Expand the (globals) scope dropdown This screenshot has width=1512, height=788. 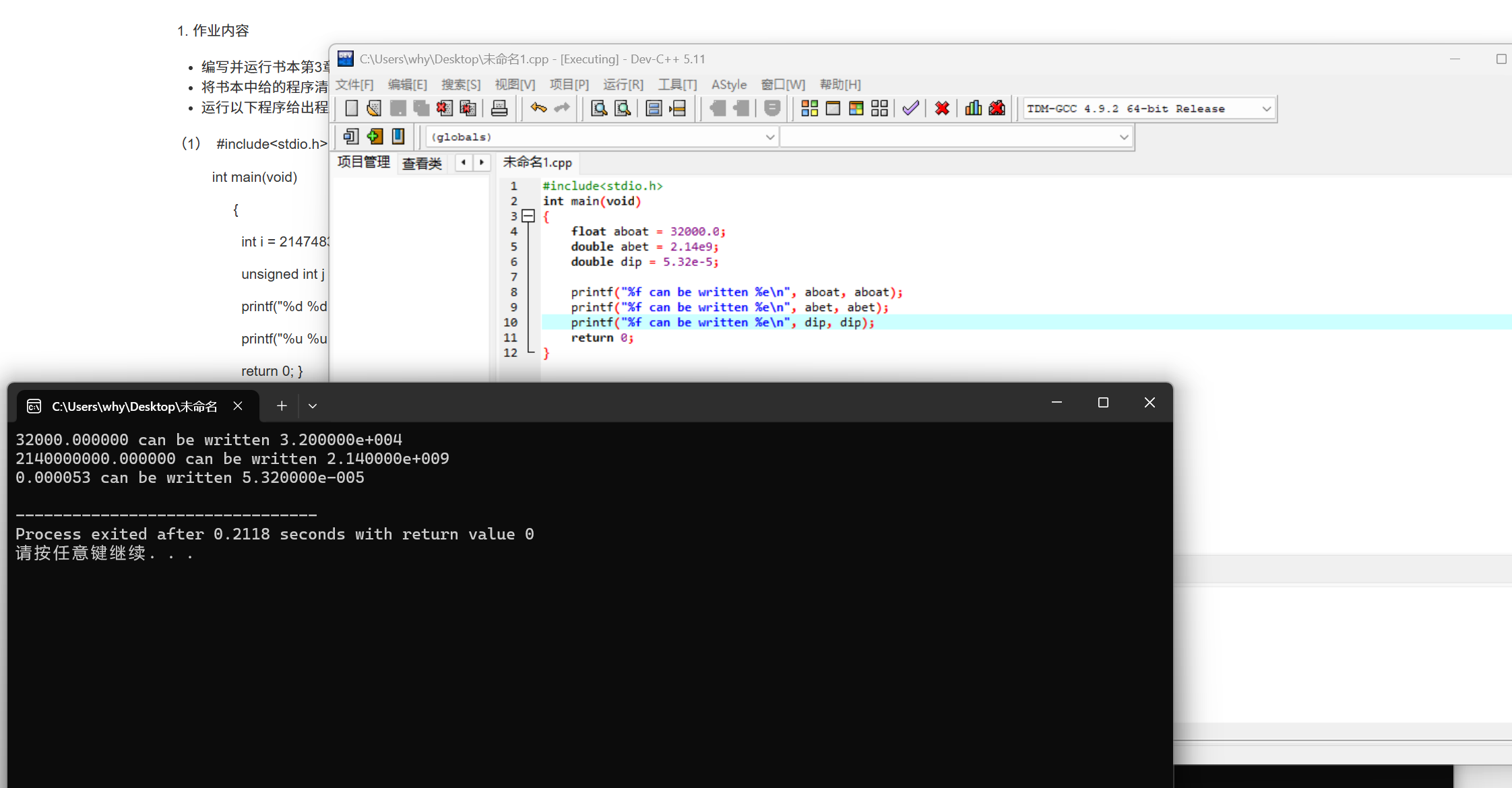[769, 137]
